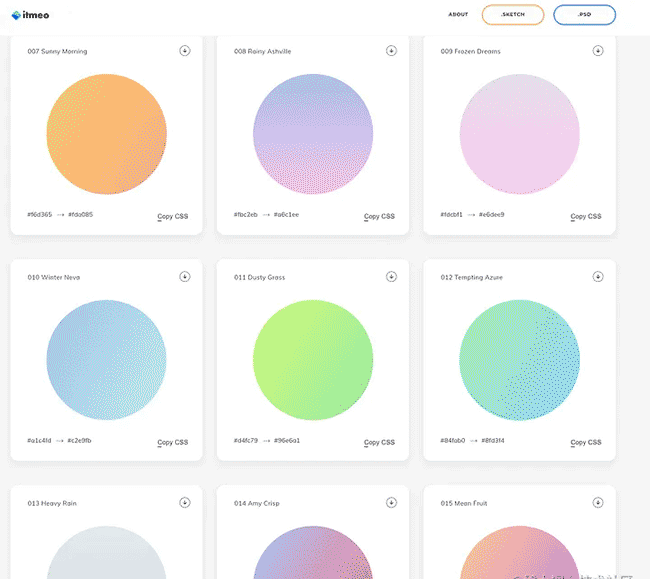Click Dusty Grass end color hex #96e6a1
Viewport: 650px width, 579px height.
pyautogui.click(x=287, y=440)
